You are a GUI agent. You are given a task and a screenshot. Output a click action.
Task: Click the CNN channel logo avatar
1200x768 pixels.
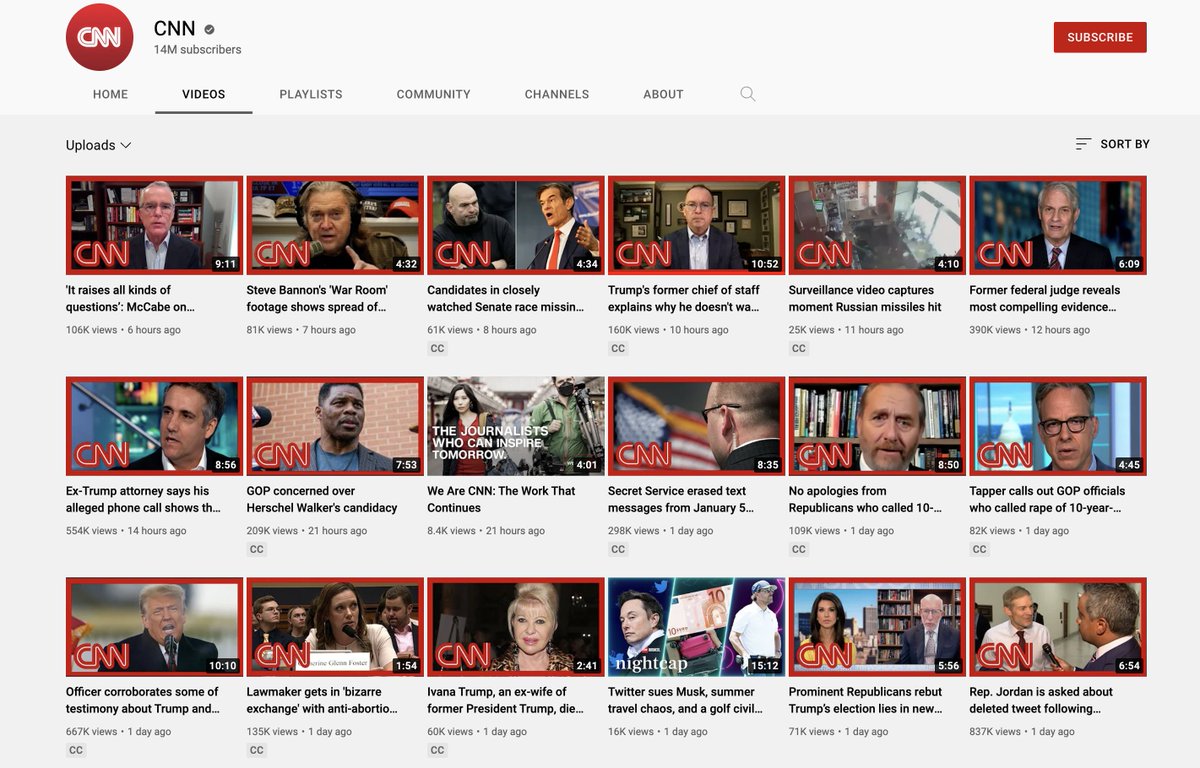coord(99,37)
